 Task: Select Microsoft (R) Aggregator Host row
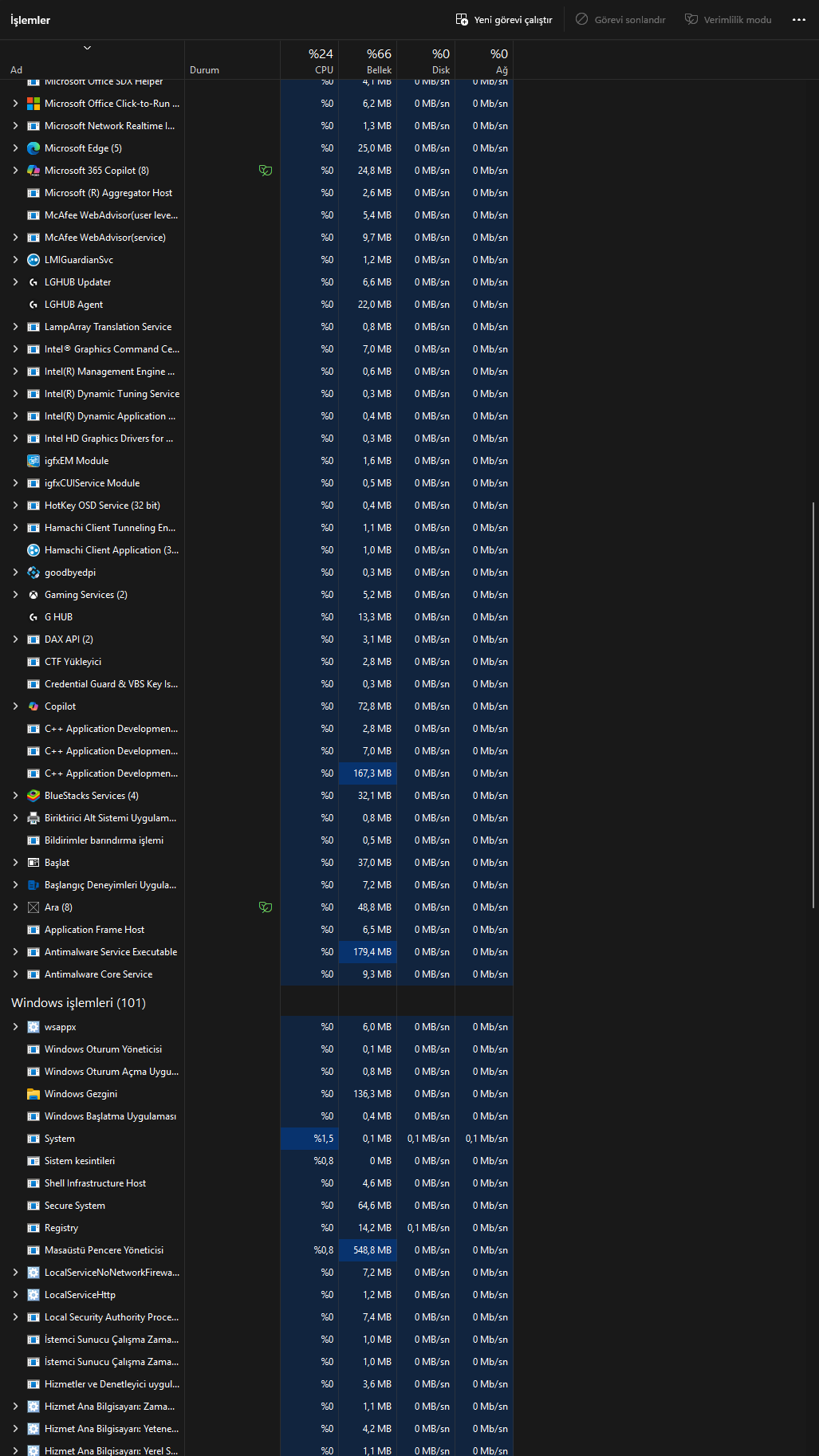[257, 193]
